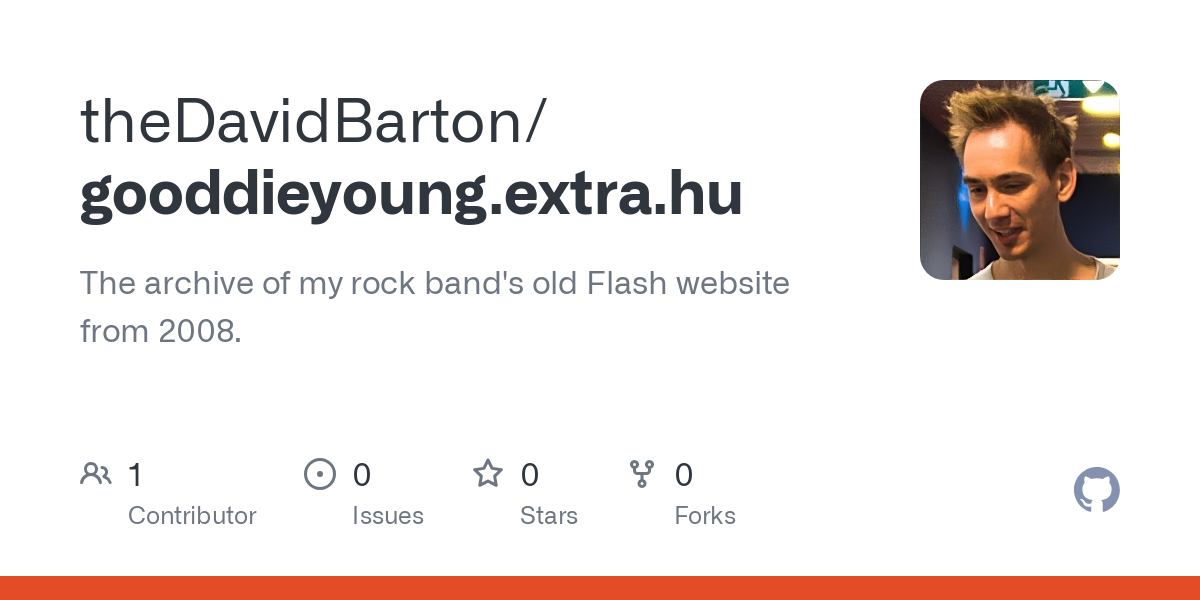
Task: Click the zero count above Issues
Action: pyautogui.click(x=362, y=475)
